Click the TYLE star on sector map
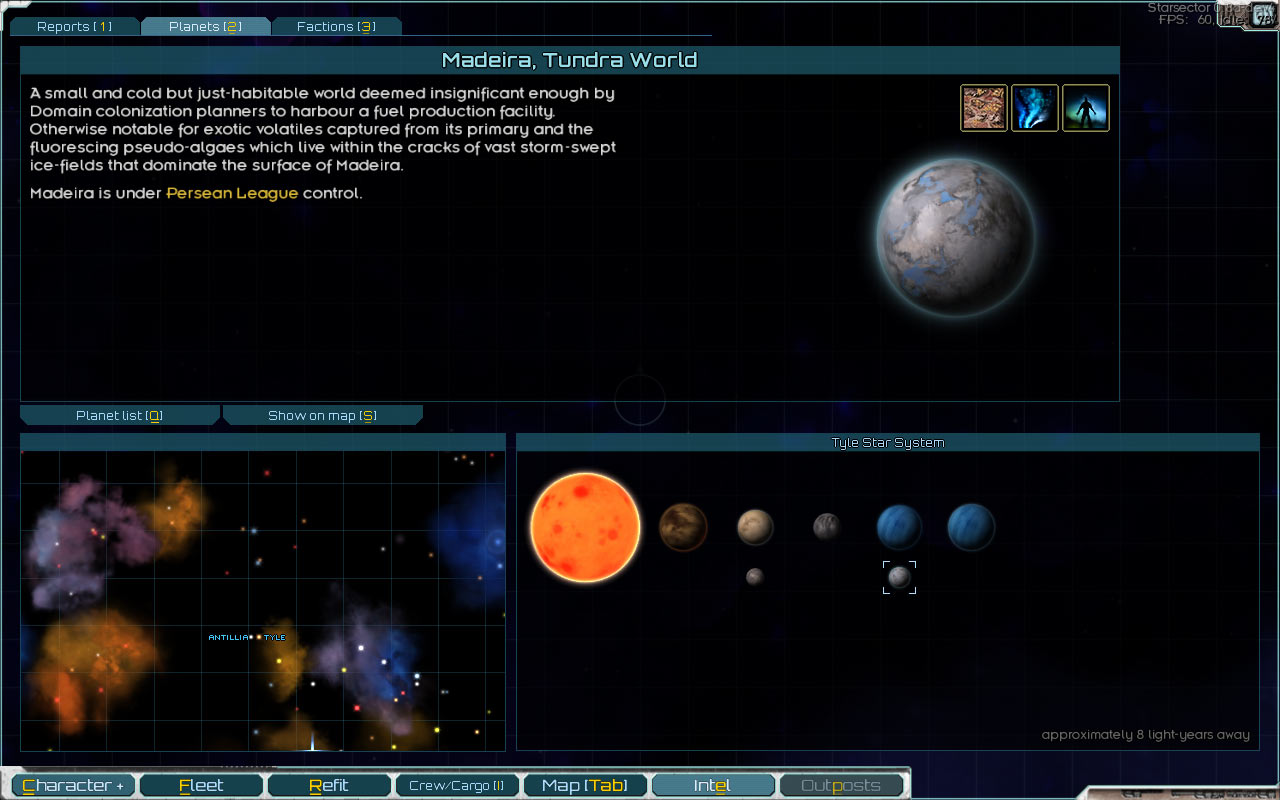The height and width of the screenshot is (800, 1280). click(x=259, y=637)
